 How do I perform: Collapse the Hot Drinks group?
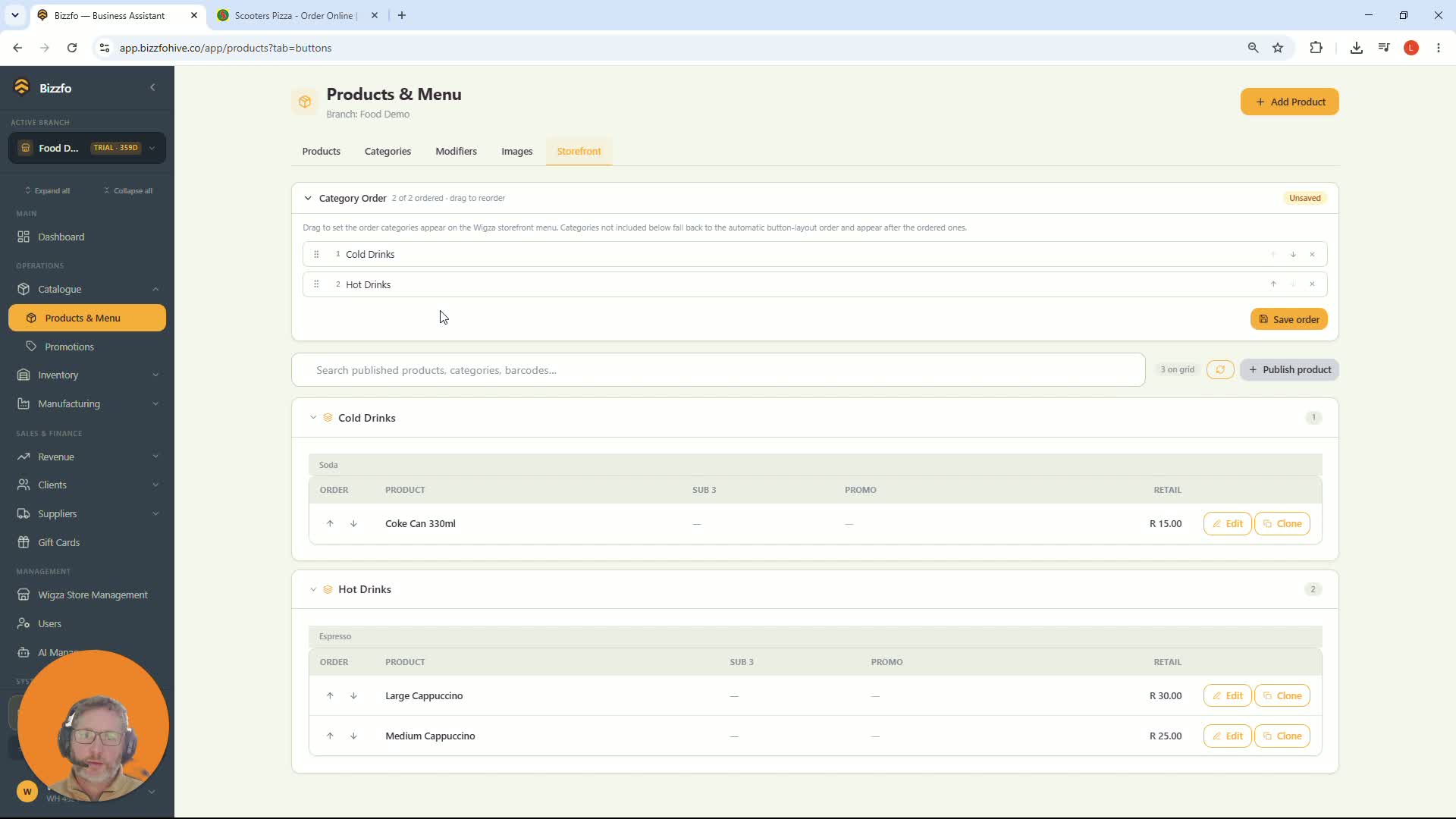tap(313, 589)
